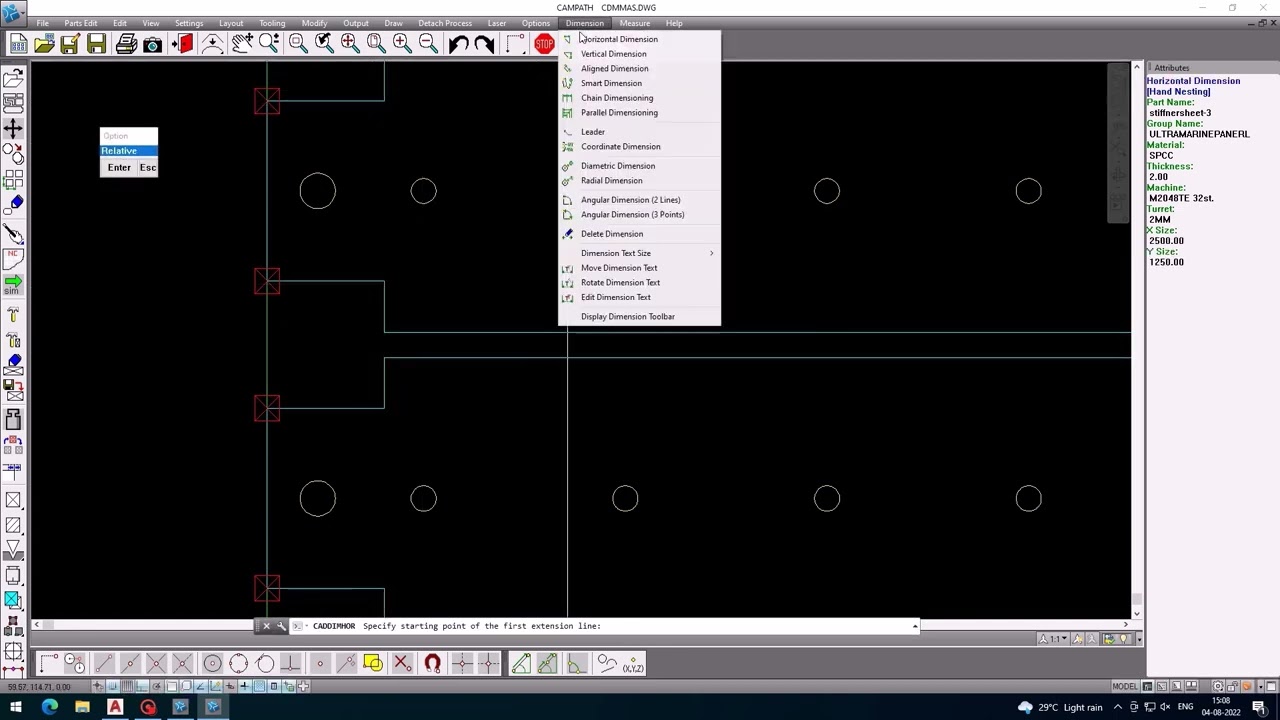Select the Relative option in prompt box
The height and width of the screenshot is (720, 1280).
[x=129, y=151]
